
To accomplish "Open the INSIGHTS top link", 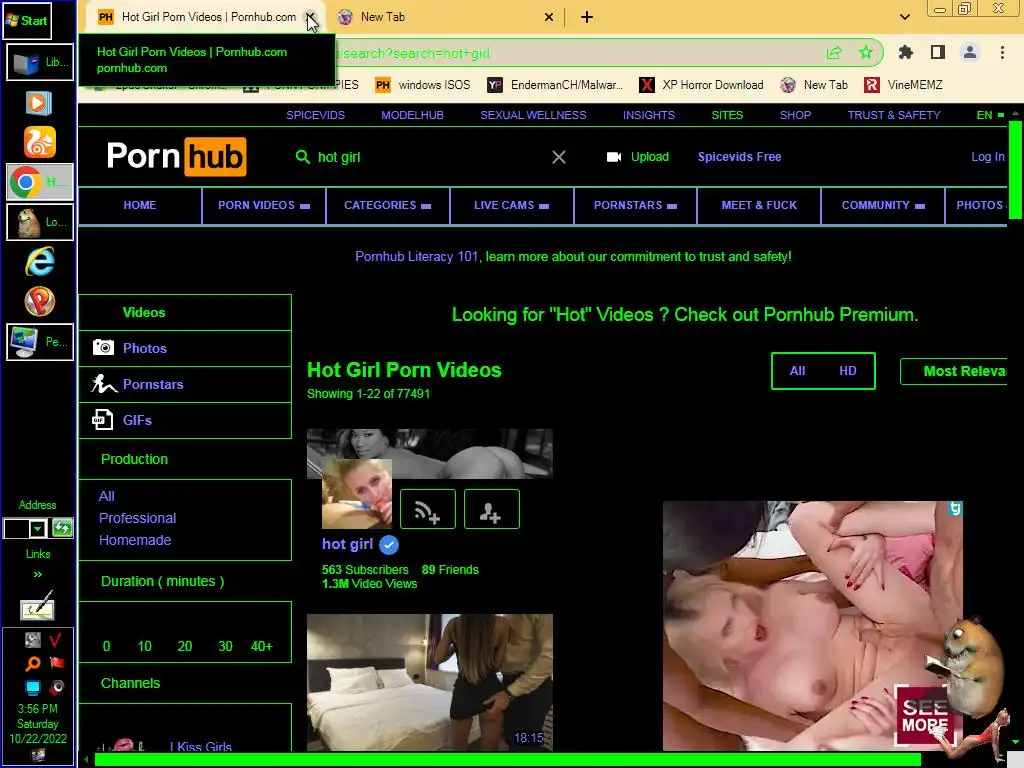I will point(648,115).
